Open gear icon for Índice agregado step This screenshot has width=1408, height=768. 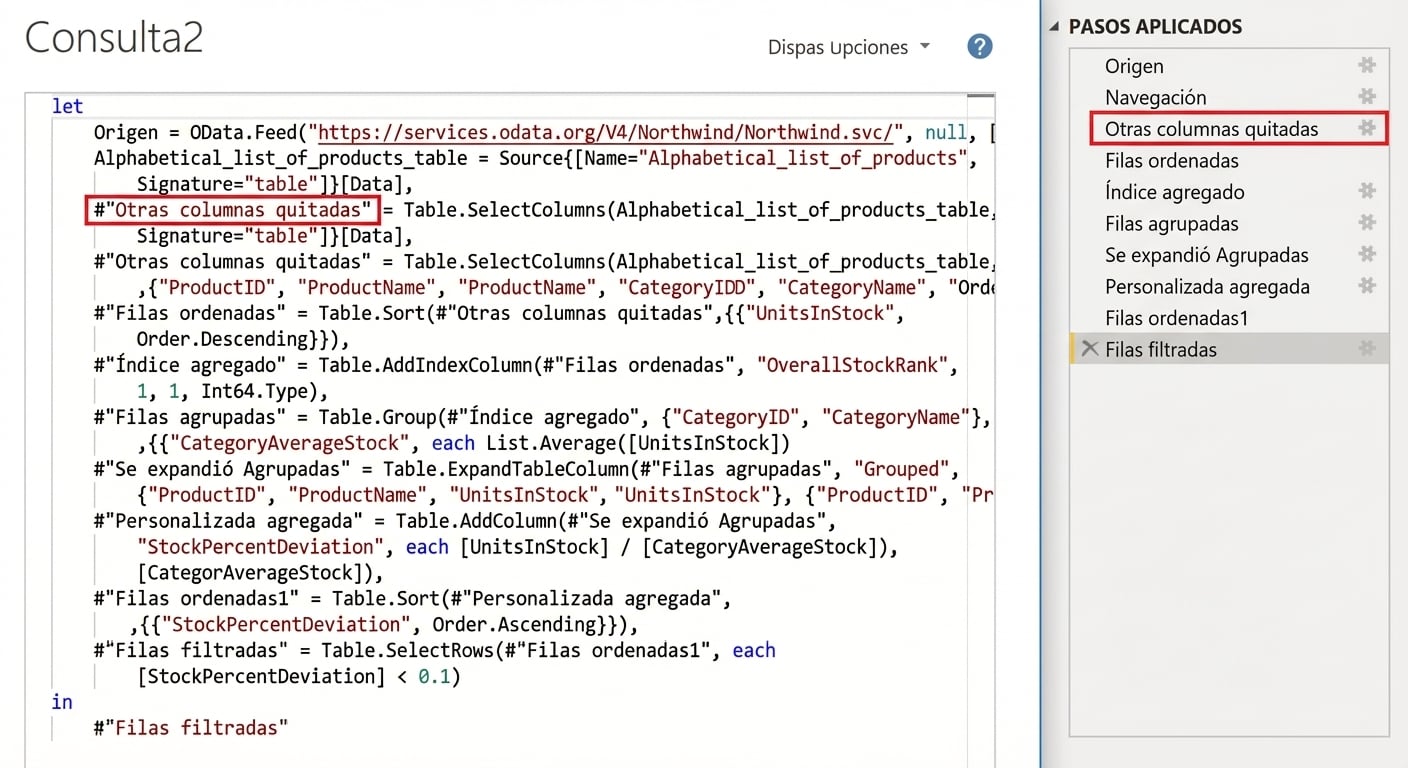coord(1366,192)
